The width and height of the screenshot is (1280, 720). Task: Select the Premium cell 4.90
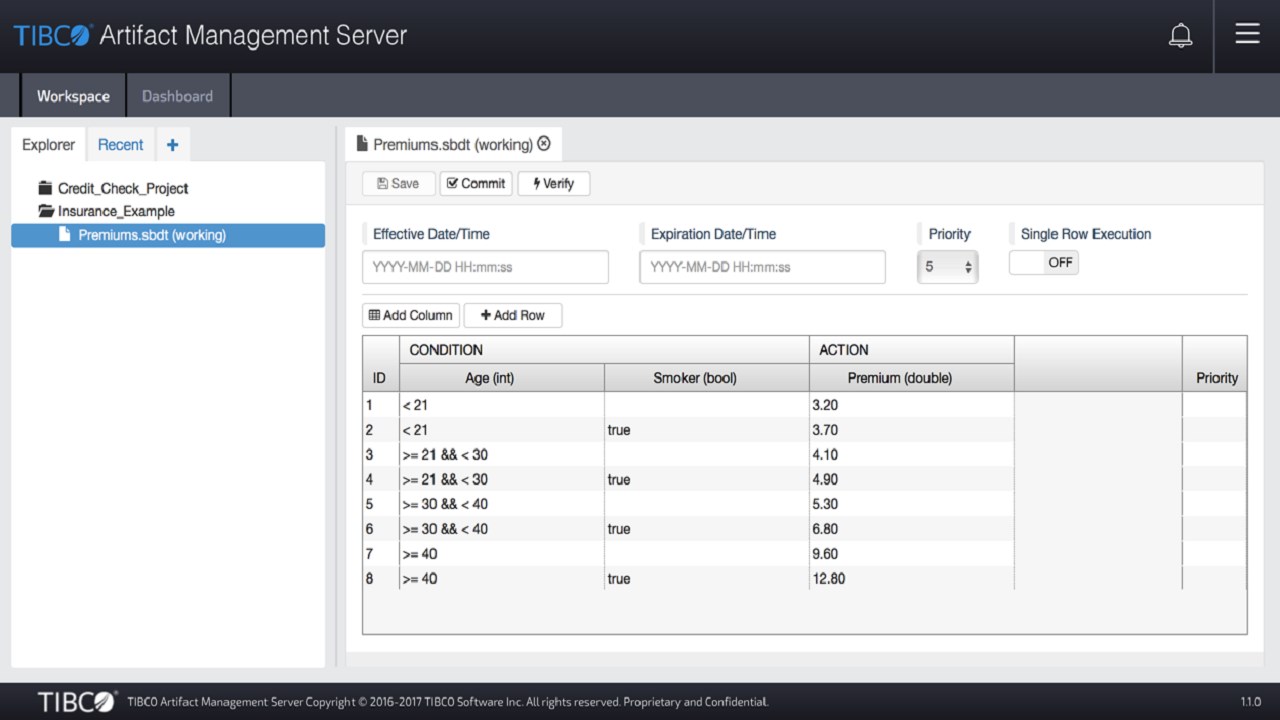(x=912, y=479)
